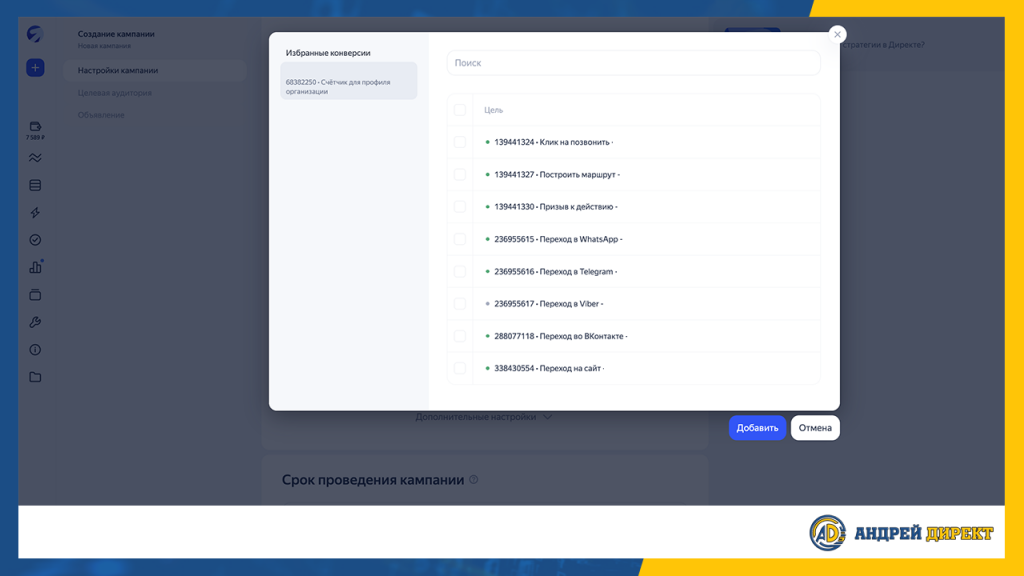
Task: Open the library stack icon in sidebar
Action: pyautogui.click(x=35, y=295)
